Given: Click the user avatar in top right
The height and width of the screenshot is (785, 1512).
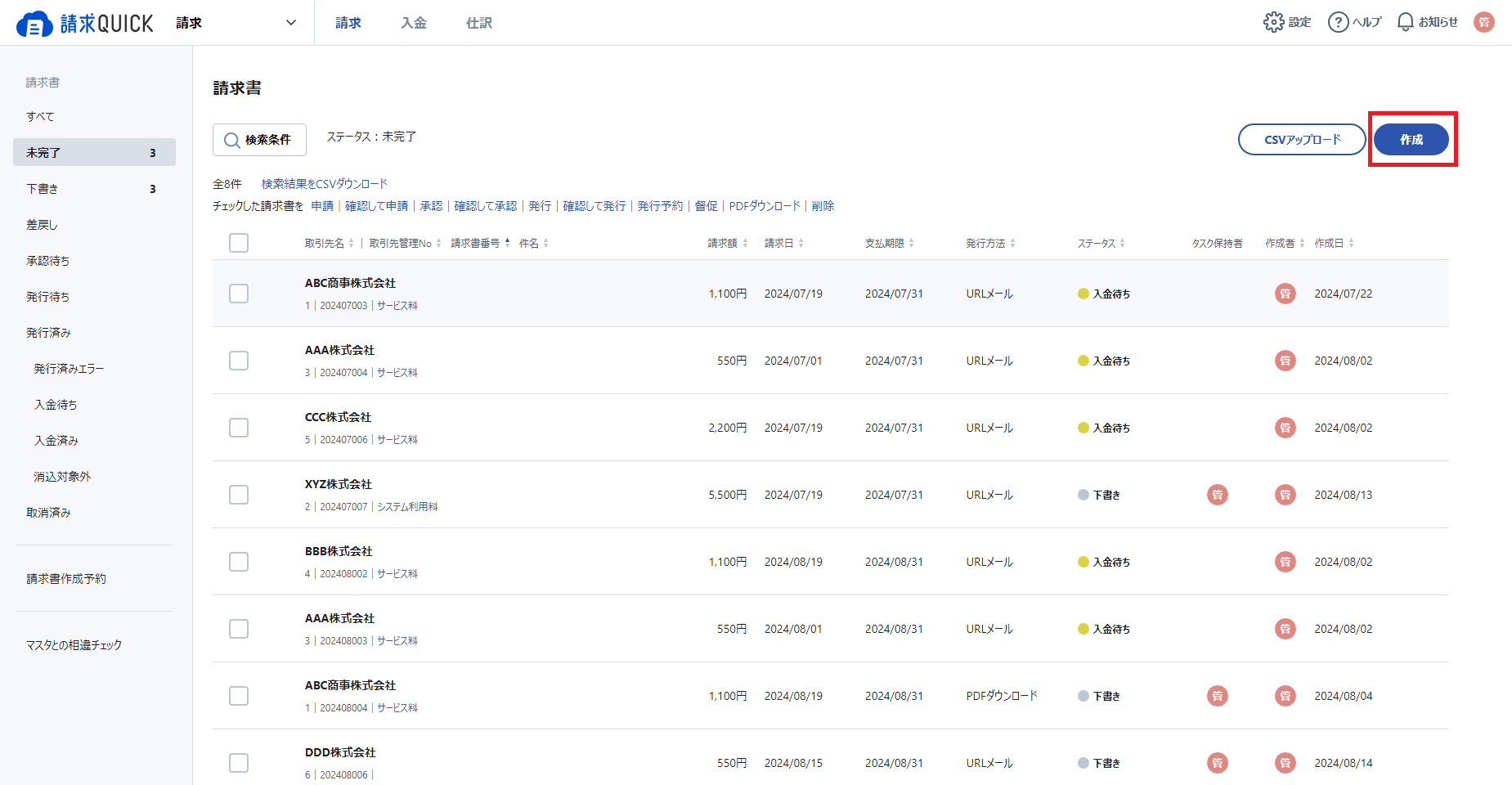Looking at the screenshot, I should (x=1483, y=22).
